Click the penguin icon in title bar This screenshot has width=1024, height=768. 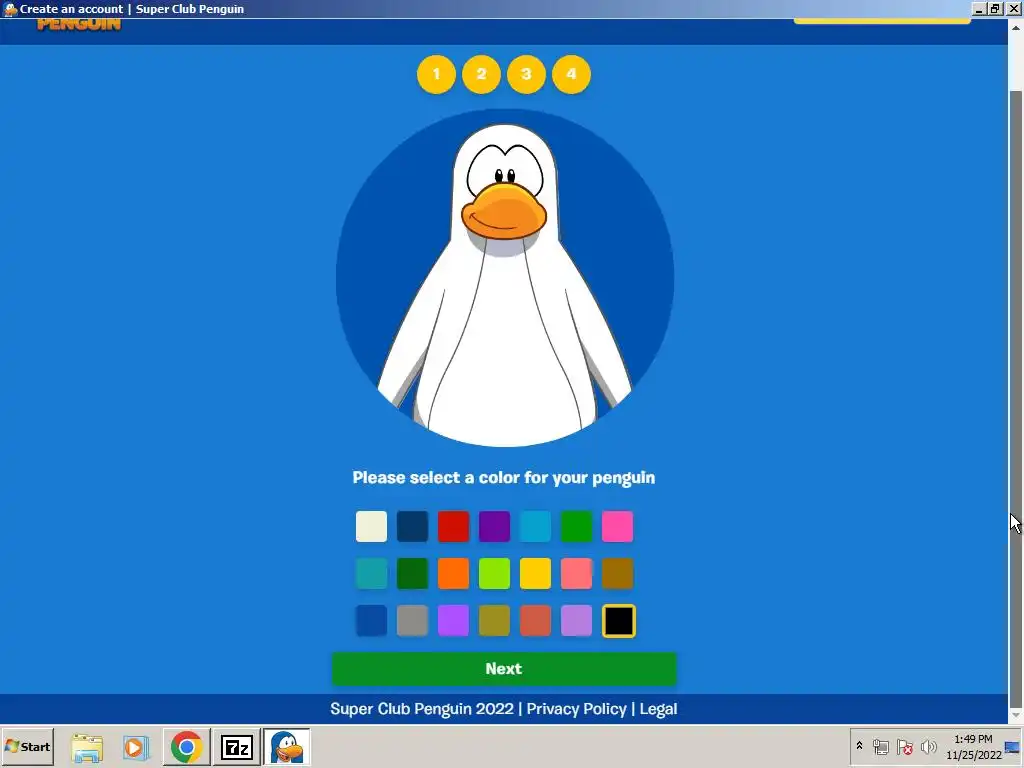[x=10, y=9]
